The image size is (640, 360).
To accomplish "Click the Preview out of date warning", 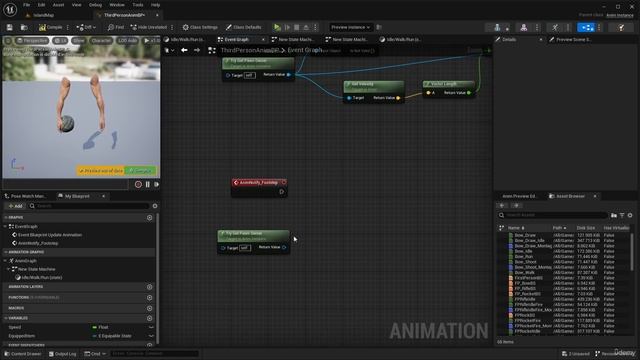I will click(x=100, y=171).
